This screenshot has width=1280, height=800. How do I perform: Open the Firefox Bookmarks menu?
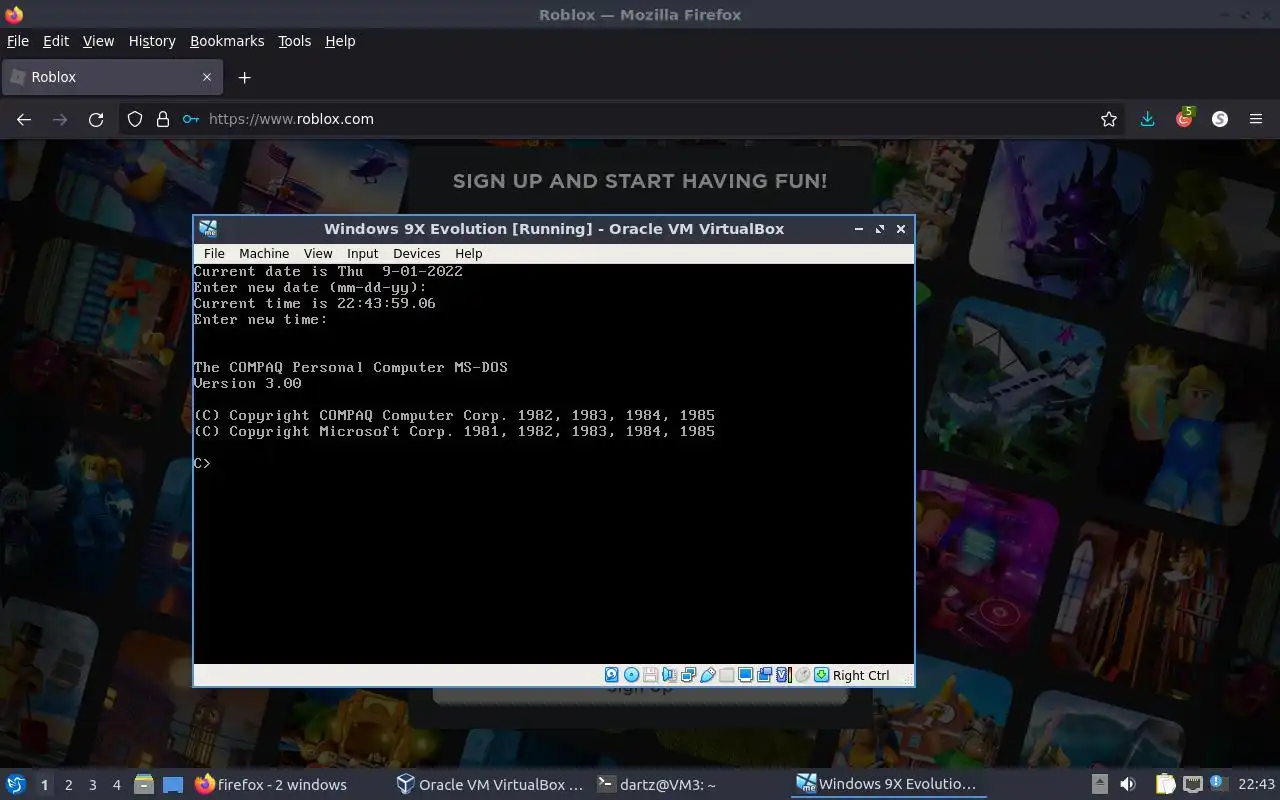(227, 41)
